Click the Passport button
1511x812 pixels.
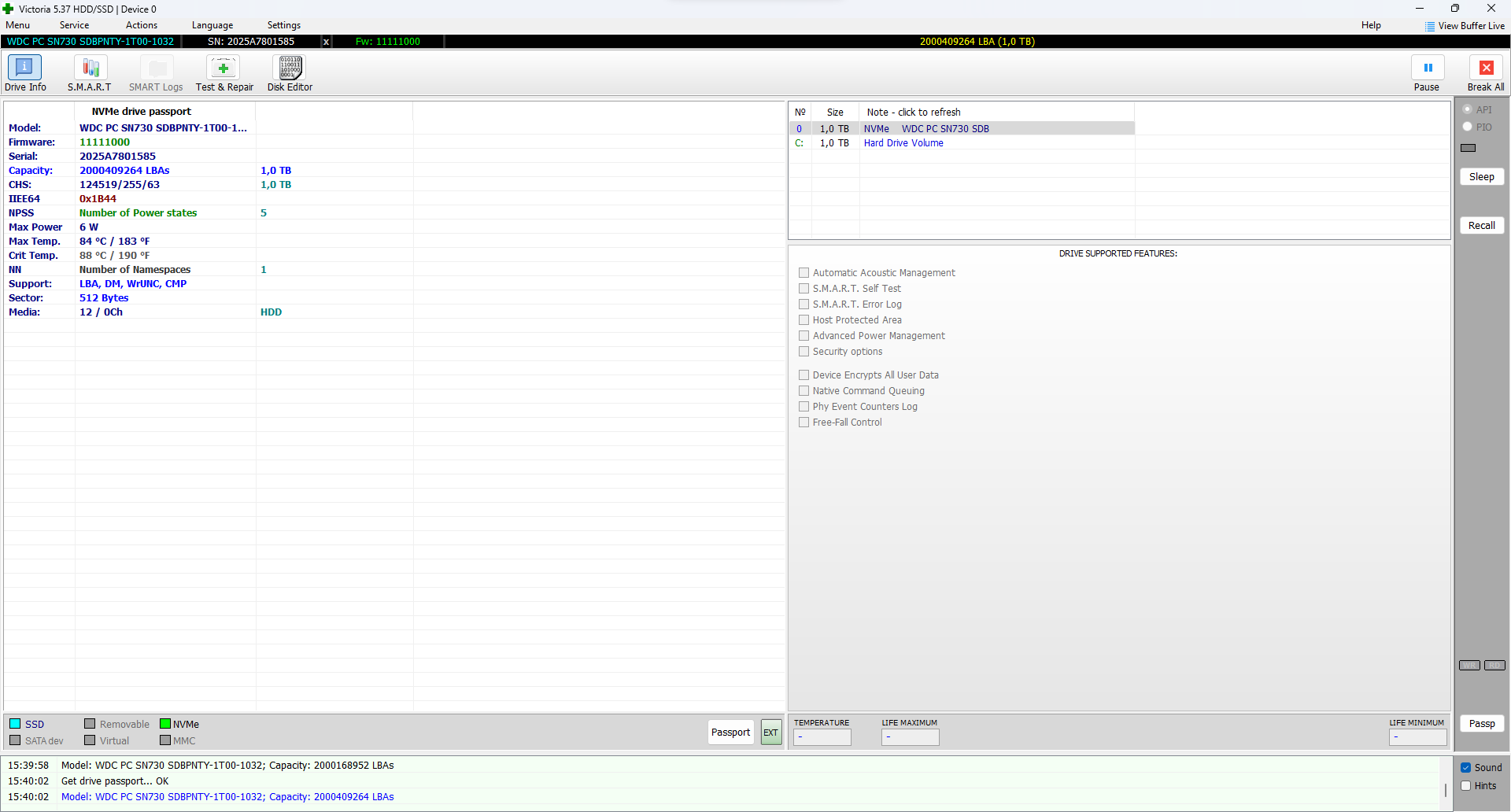point(731,733)
